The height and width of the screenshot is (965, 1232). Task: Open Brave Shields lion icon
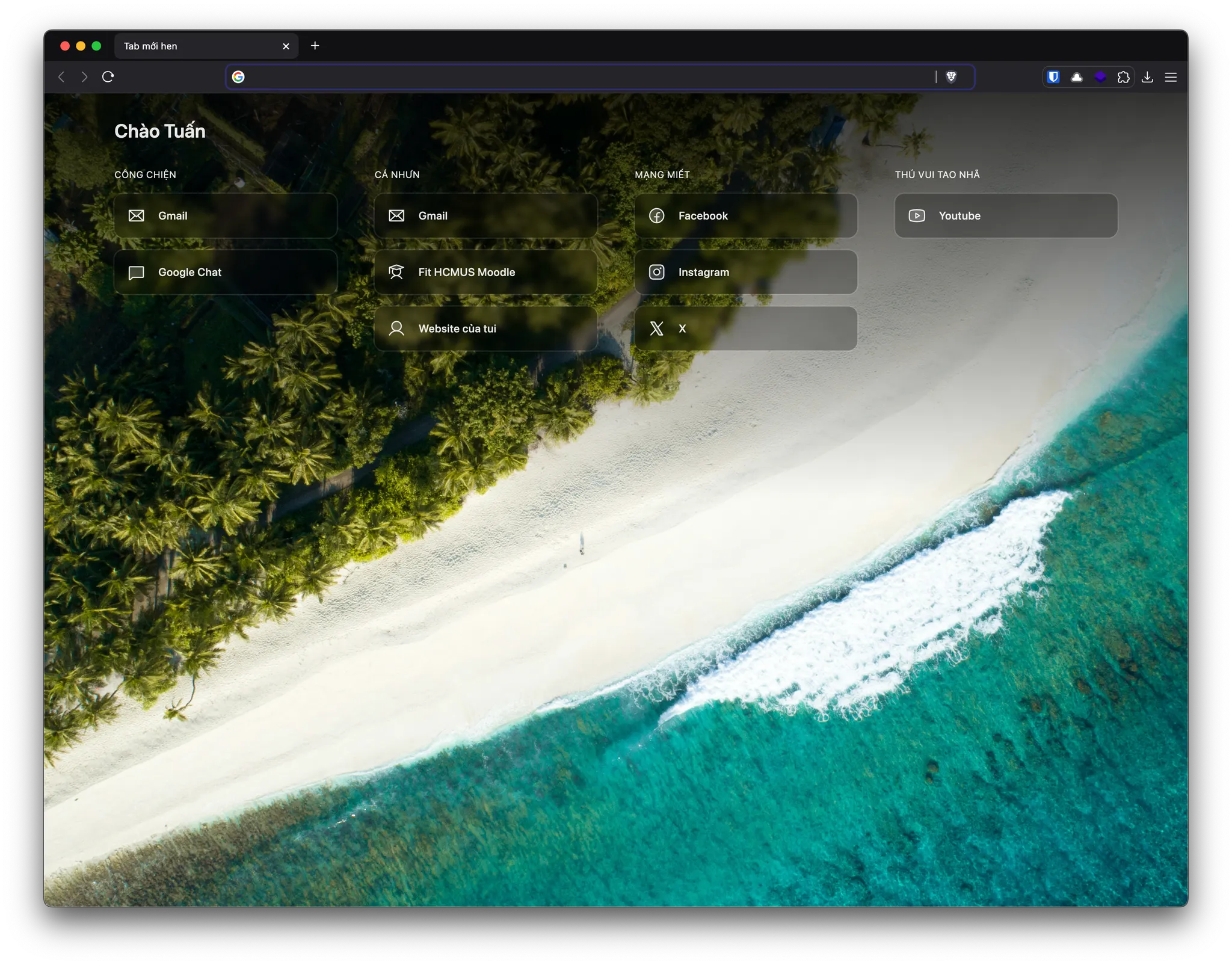click(x=951, y=77)
